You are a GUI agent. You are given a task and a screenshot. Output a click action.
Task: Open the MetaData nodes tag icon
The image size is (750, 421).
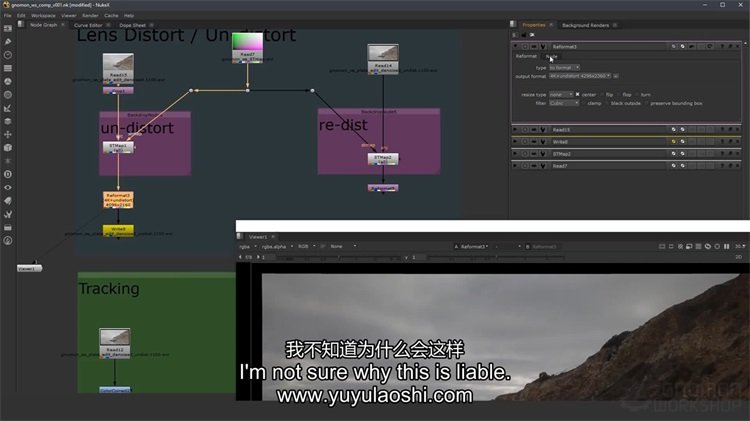click(8, 201)
